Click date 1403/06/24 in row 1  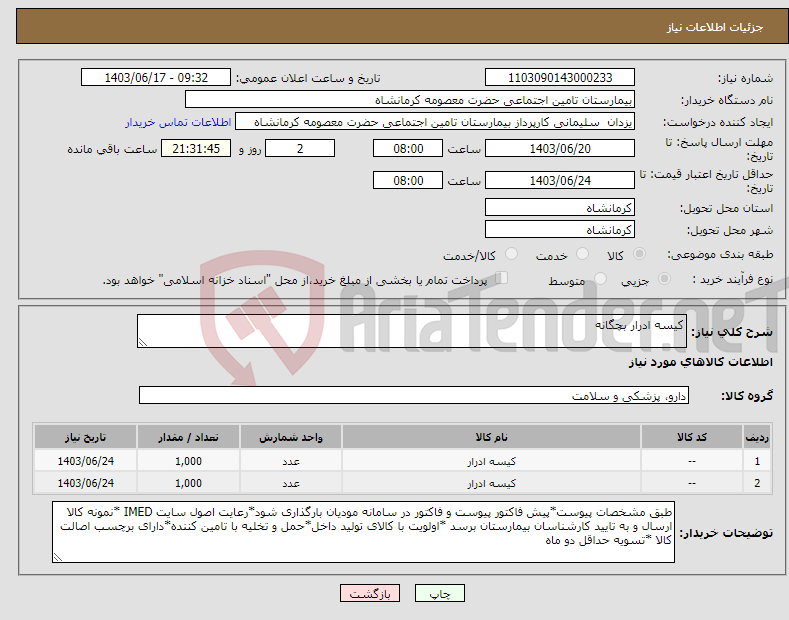click(86, 461)
